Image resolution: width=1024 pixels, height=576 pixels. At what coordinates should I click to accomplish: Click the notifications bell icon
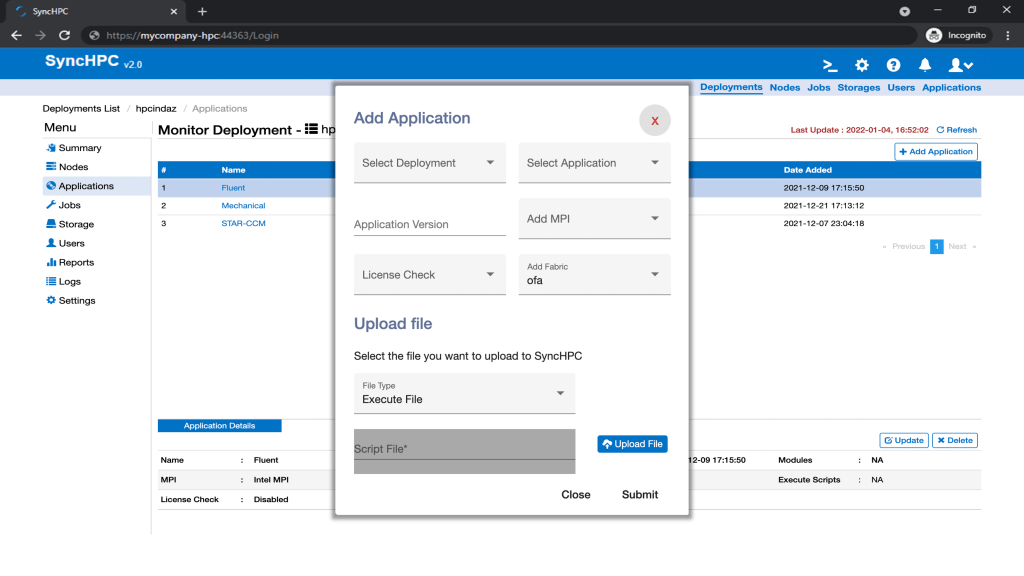(x=925, y=65)
